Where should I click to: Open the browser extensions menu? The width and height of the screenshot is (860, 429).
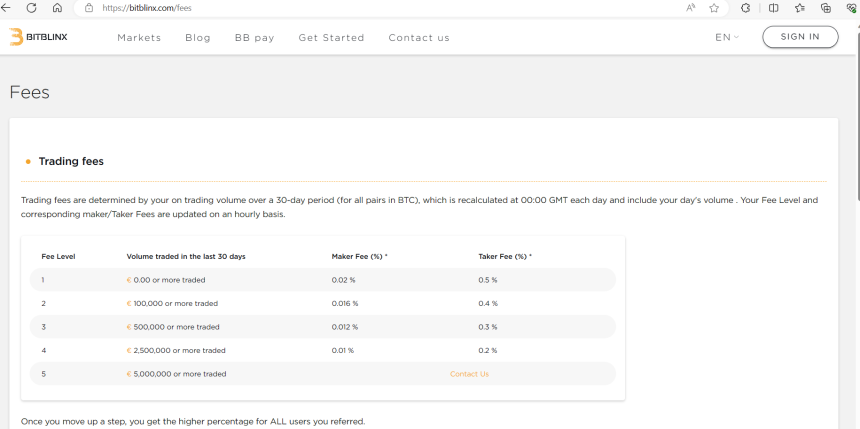[746, 8]
